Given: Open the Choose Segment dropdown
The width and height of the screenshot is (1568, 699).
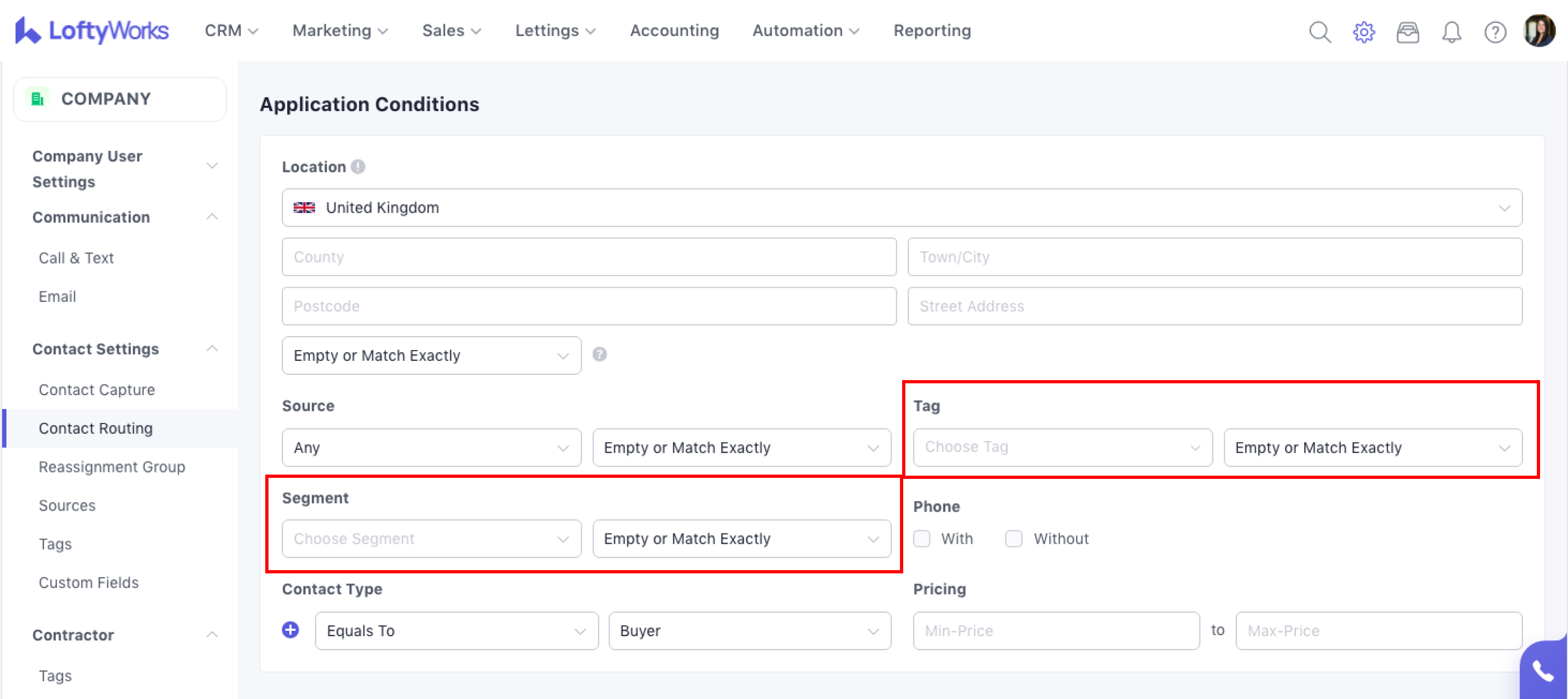Looking at the screenshot, I should tap(431, 538).
